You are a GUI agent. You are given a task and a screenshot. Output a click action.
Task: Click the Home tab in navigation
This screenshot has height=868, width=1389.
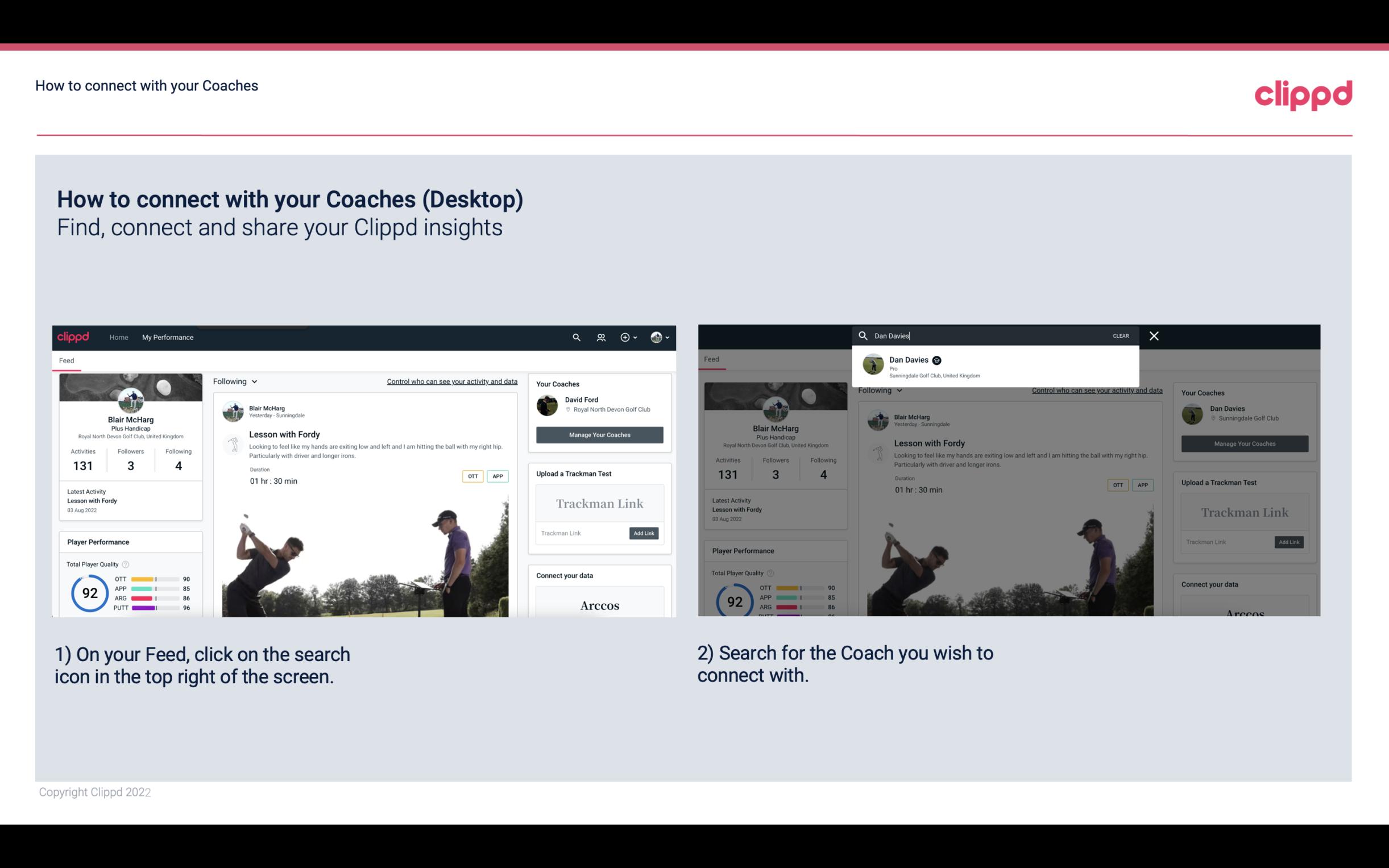click(x=119, y=337)
